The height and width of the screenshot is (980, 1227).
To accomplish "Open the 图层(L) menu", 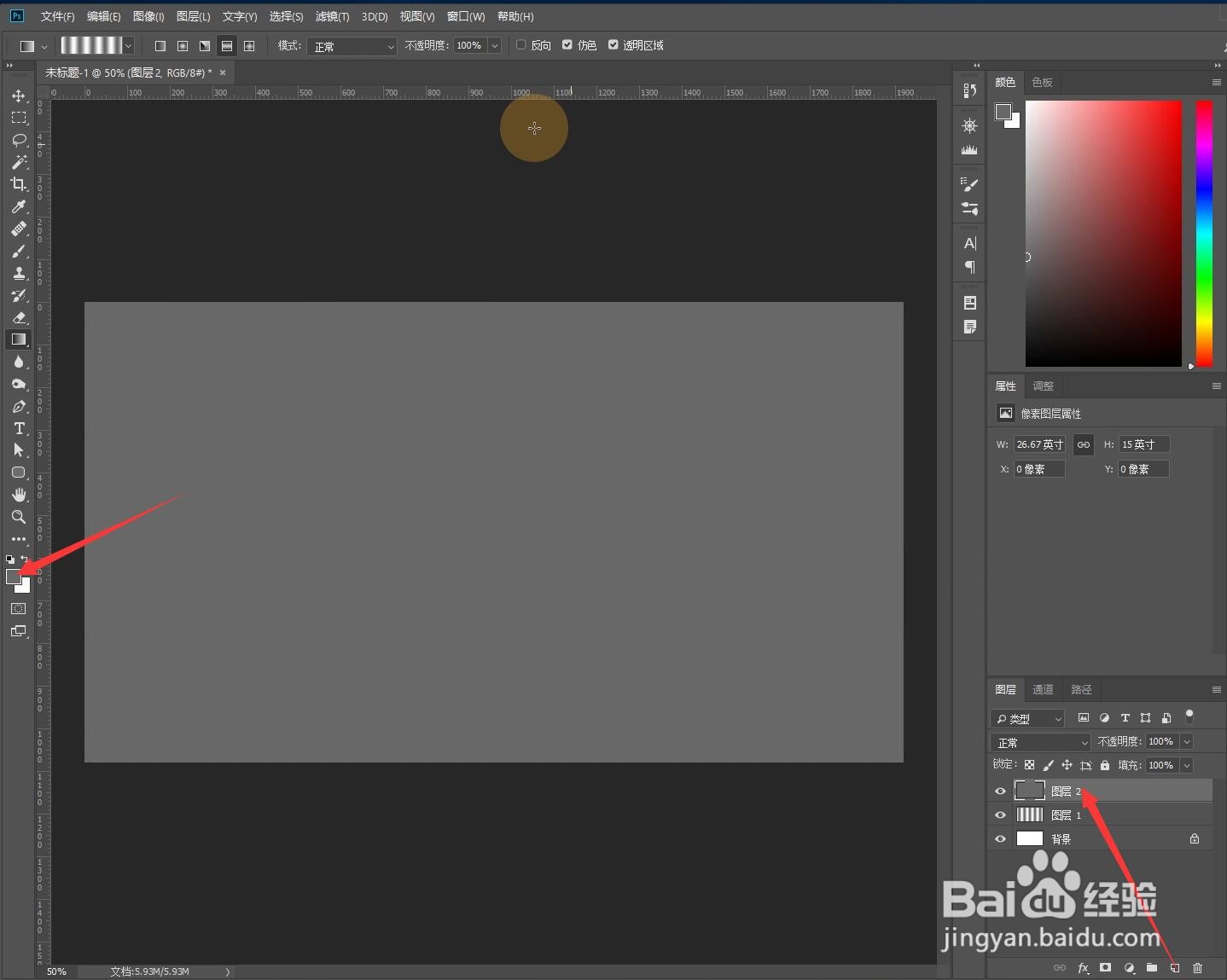I will click(x=193, y=16).
